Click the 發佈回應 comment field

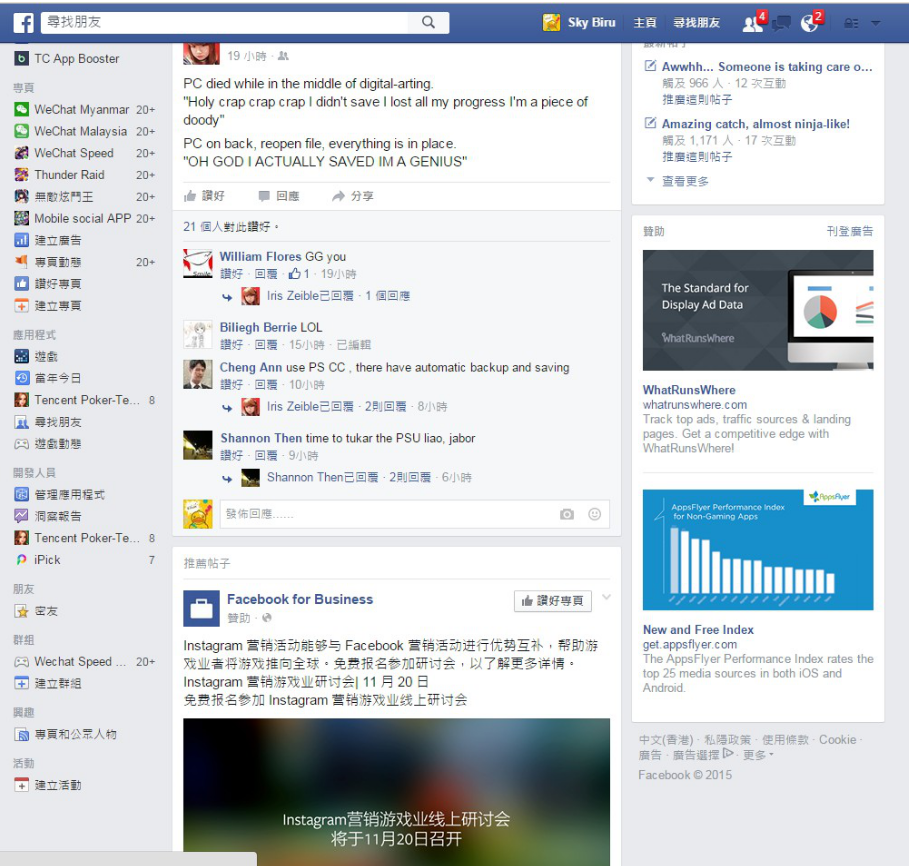pos(388,514)
